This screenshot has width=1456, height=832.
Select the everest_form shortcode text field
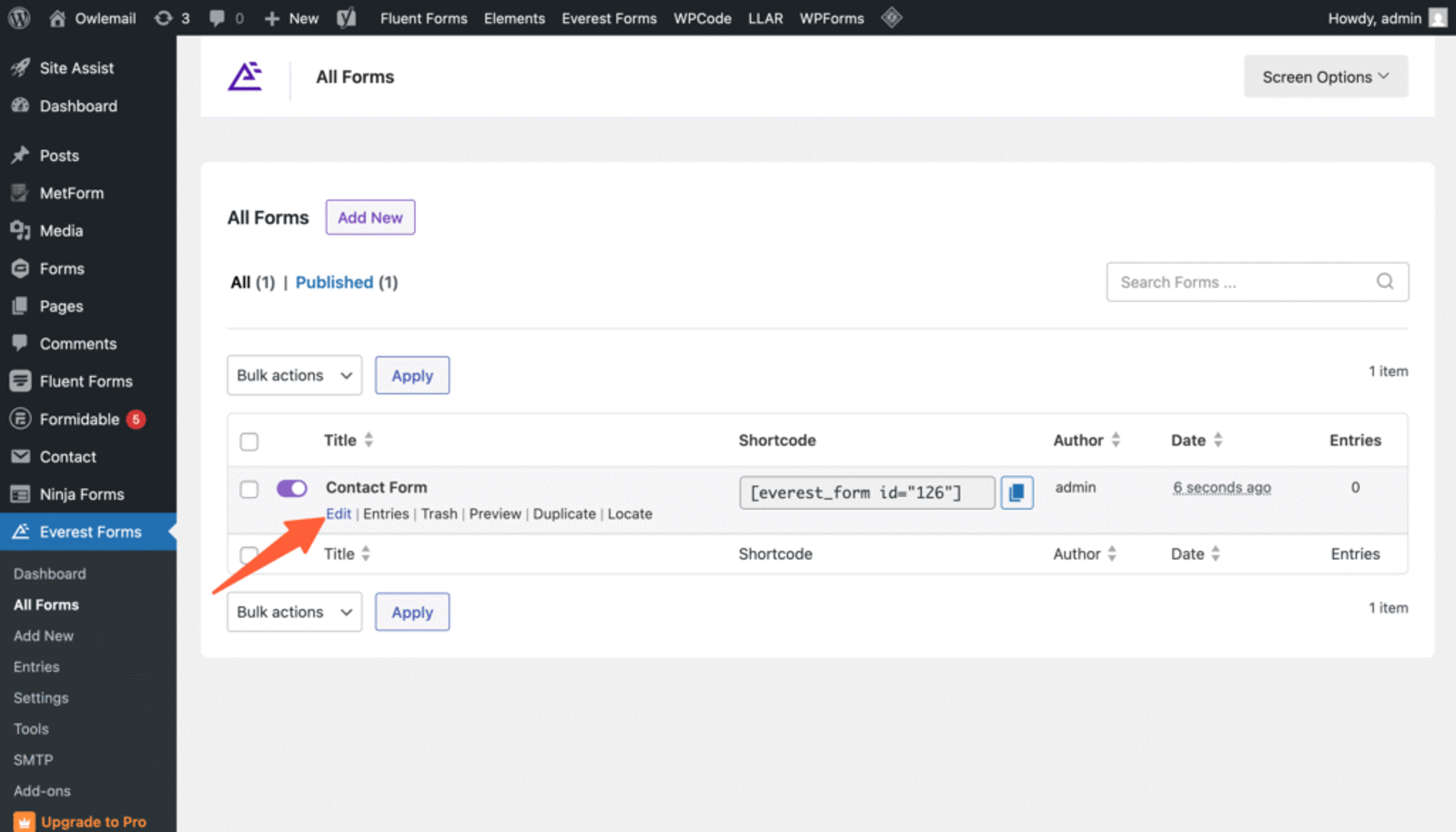point(867,492)
